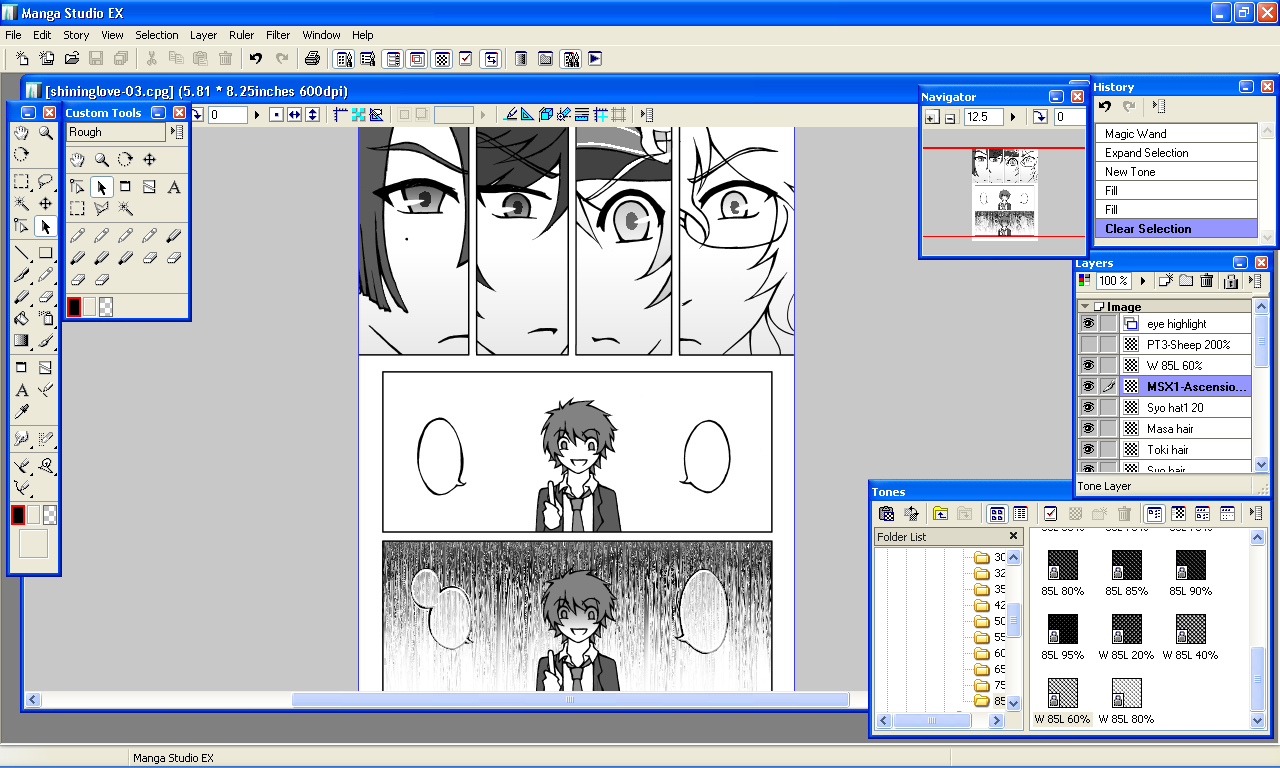Open the Tones panel options menu

pyautogui.click(x=1256, y=514)
